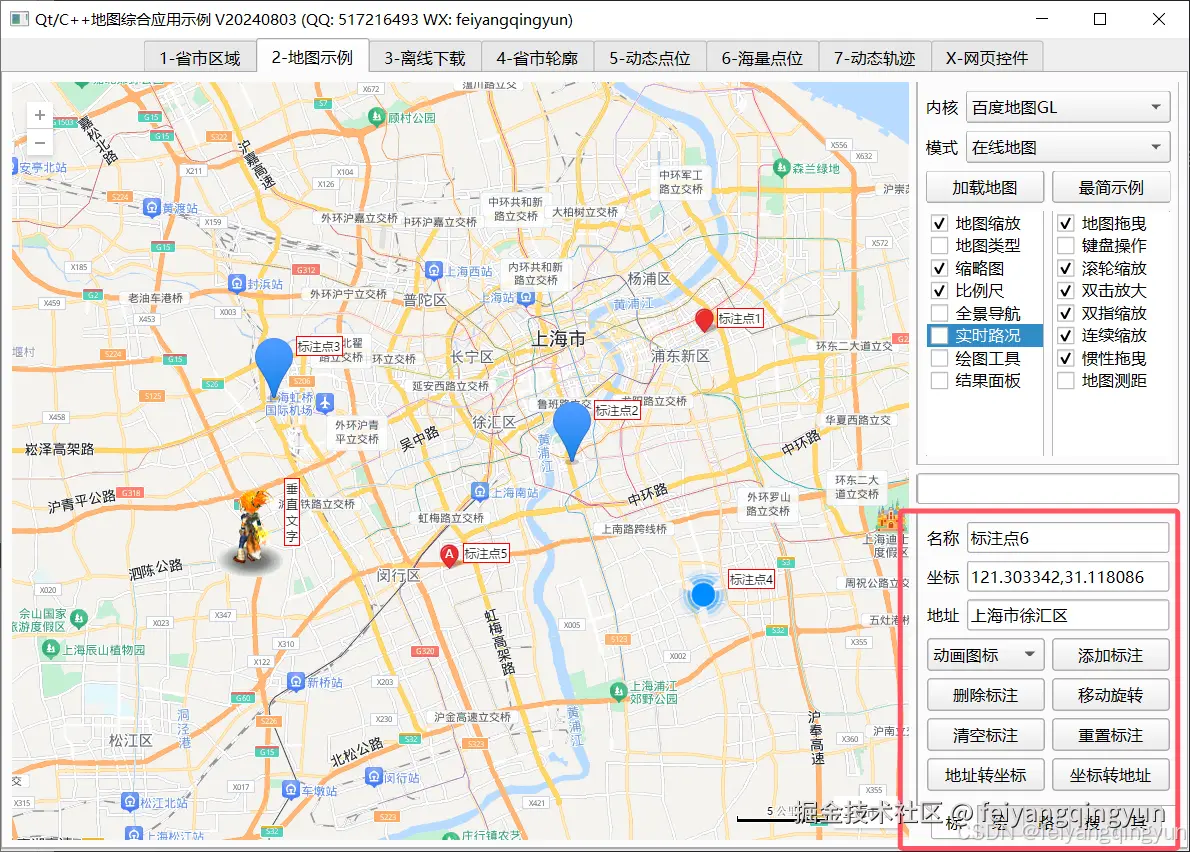Enable the 地图类型 checkbox

938,245
